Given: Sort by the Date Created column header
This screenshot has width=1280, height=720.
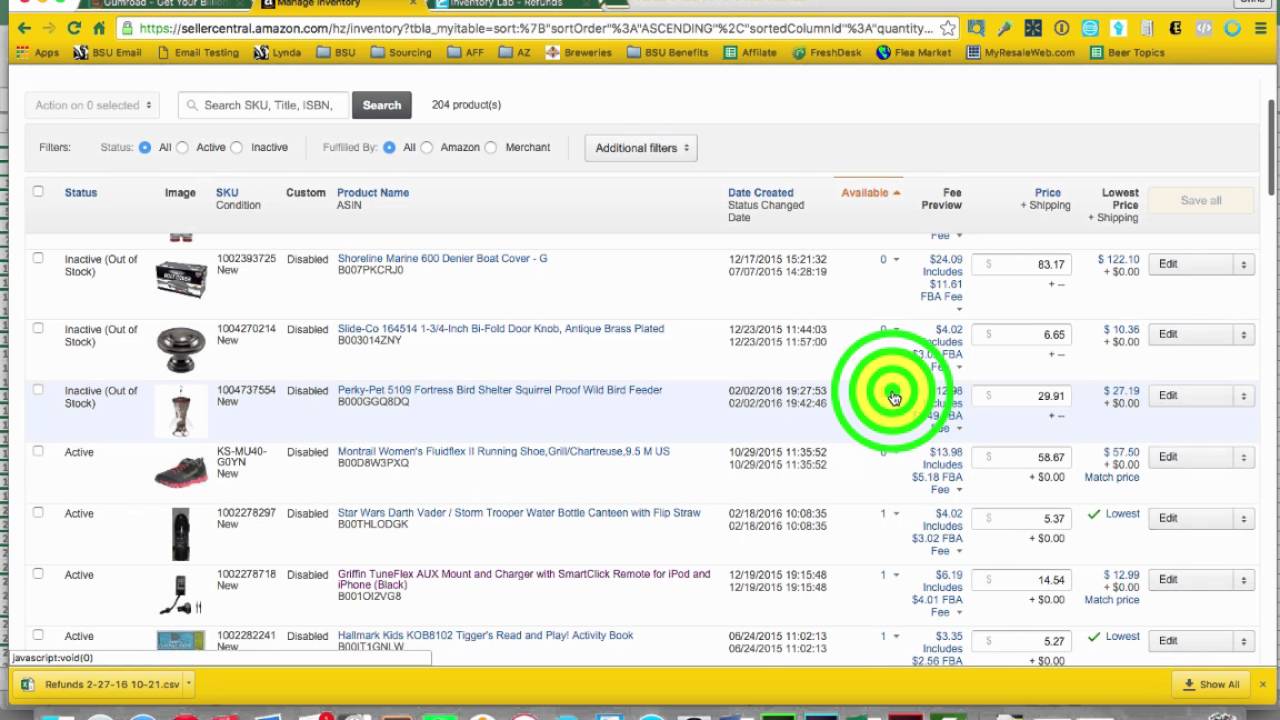Looking at the screenshot, I should [x=760, y=193].
